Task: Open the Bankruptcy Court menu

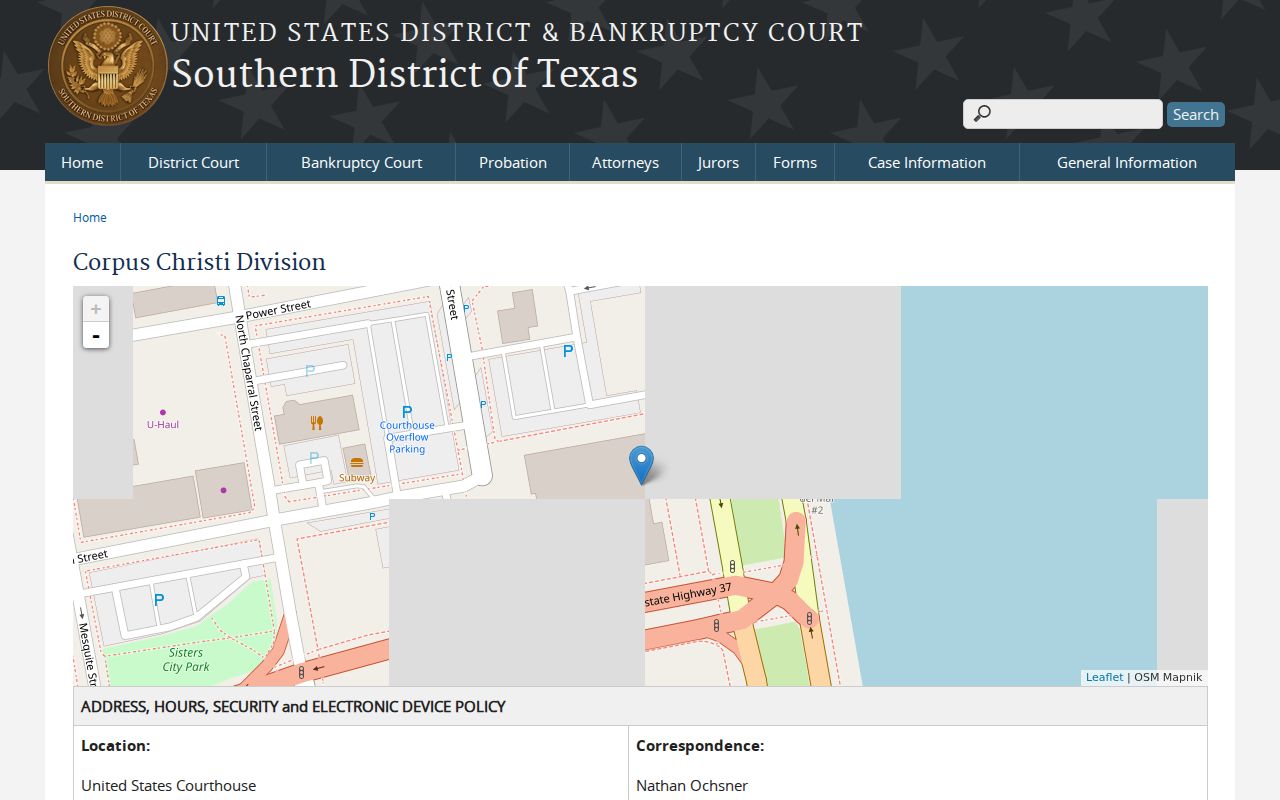Action: click(361, 162)
